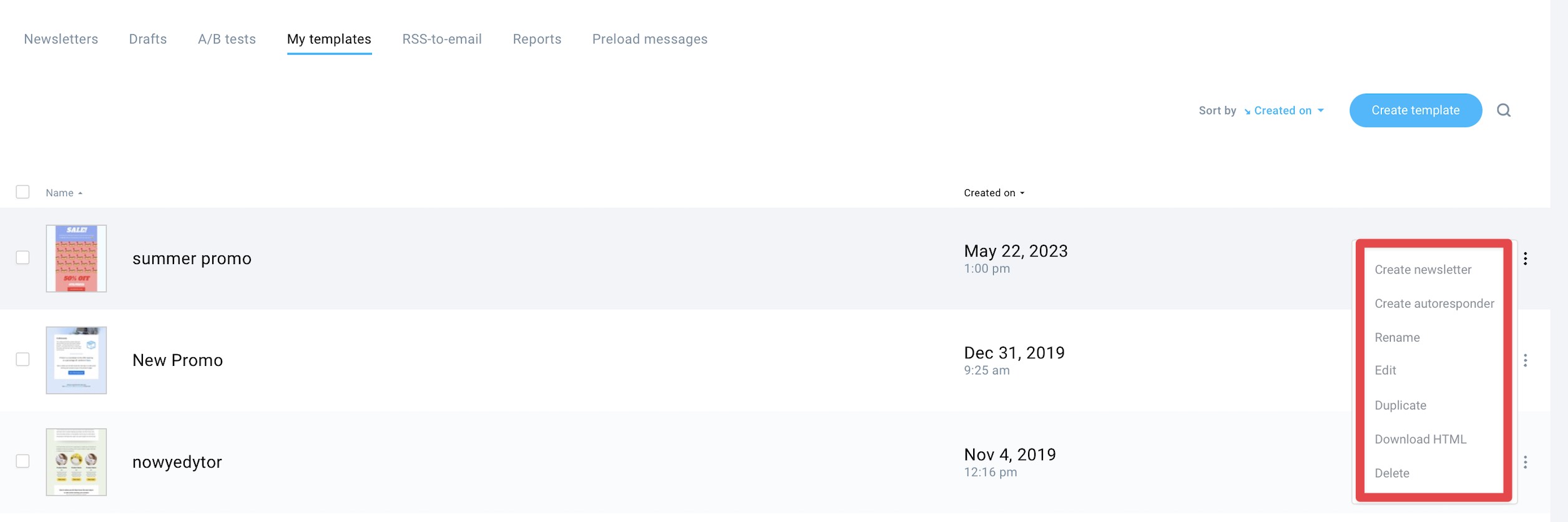1568x522 pixels.
Task: Open actions menu for nowyedytor template
Action: [x=1525, y=462]
